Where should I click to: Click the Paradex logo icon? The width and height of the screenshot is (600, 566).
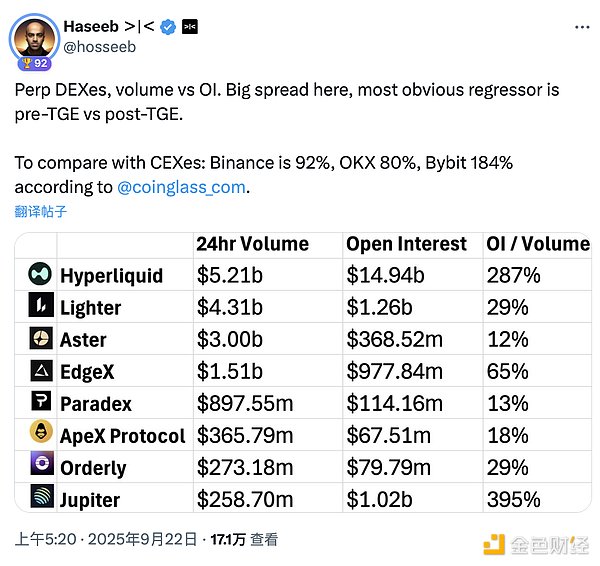pos(39,403)
